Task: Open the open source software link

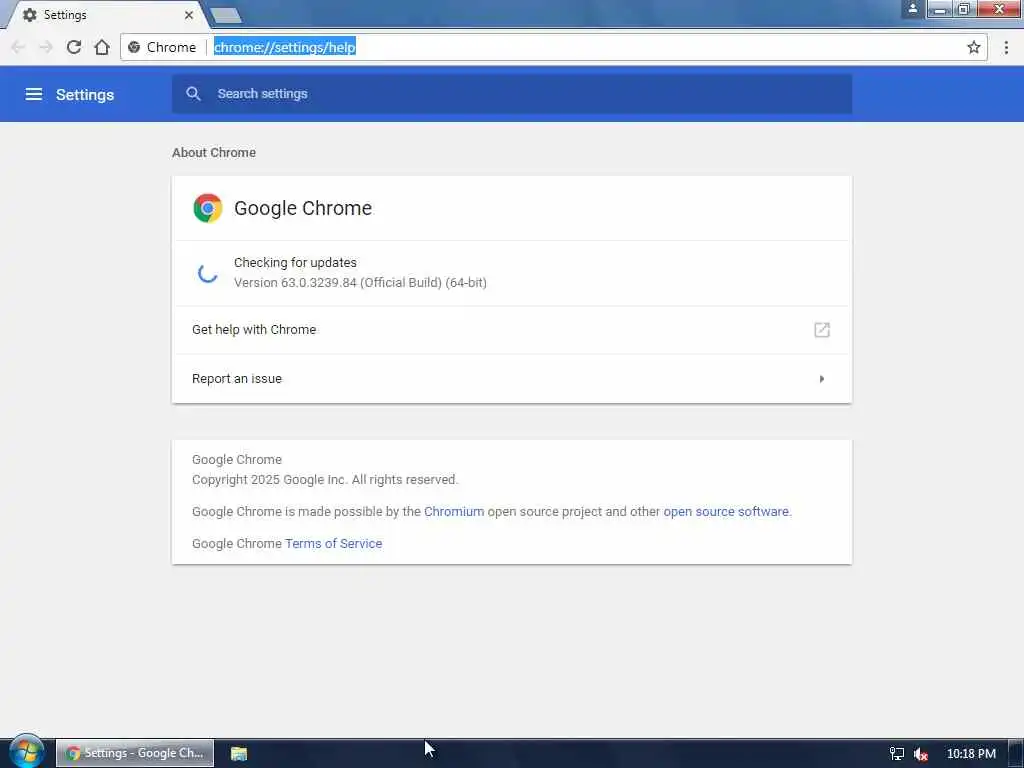Action: [x=726, y=511]
